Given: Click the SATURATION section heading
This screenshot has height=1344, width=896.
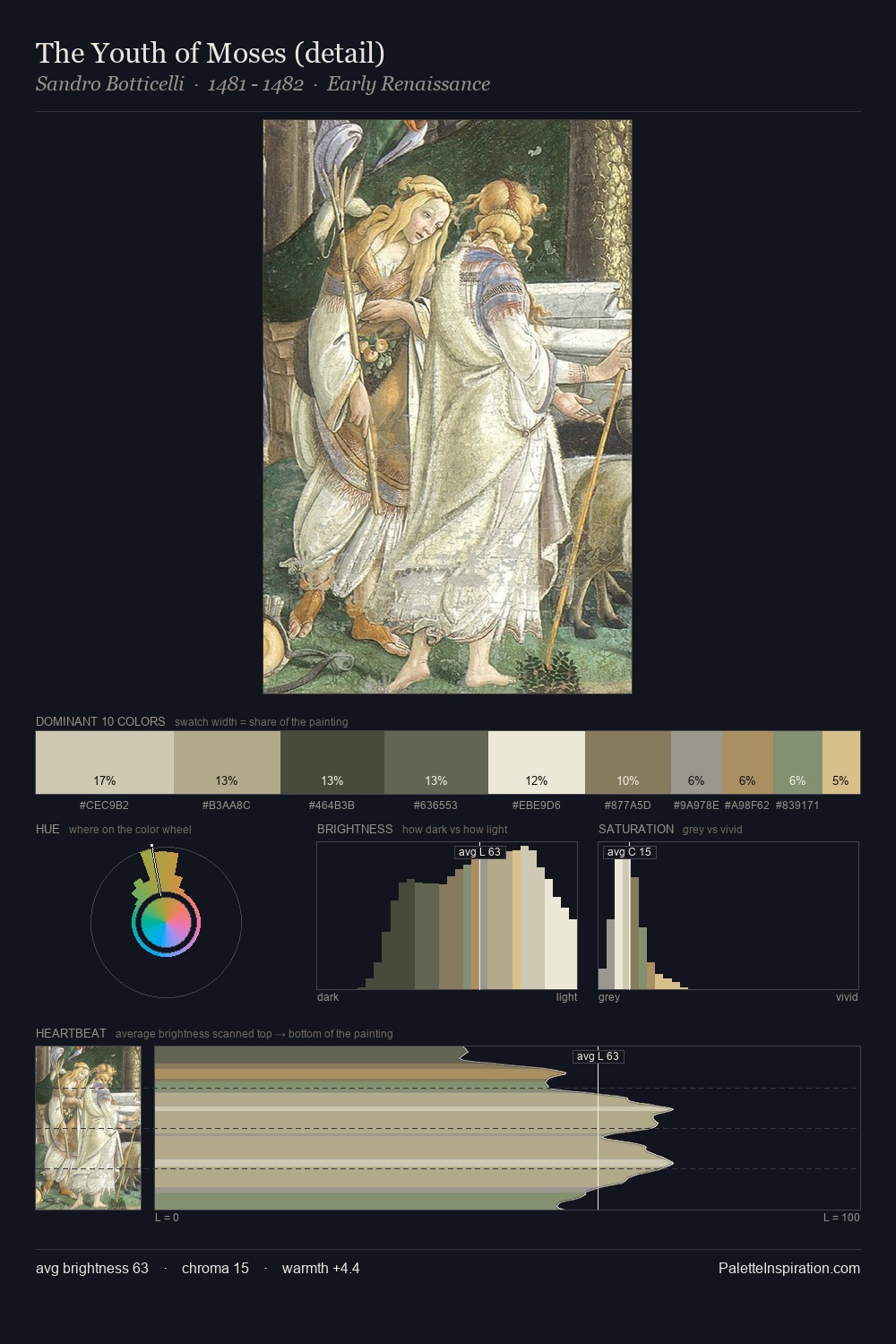Looking at the screenshot, I should 636,829.
